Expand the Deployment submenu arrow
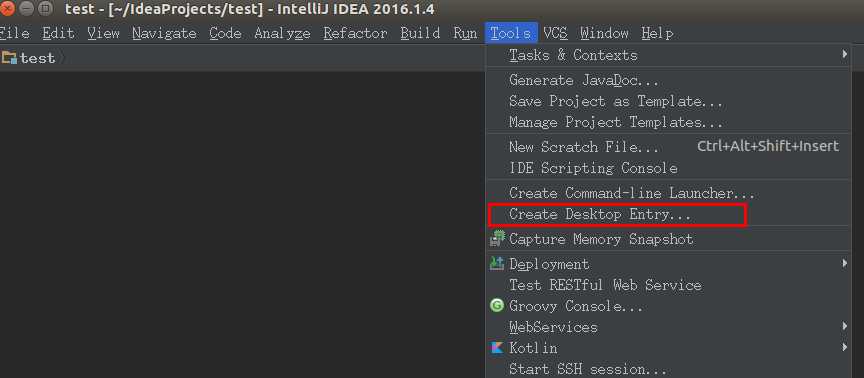 [845, 263]
